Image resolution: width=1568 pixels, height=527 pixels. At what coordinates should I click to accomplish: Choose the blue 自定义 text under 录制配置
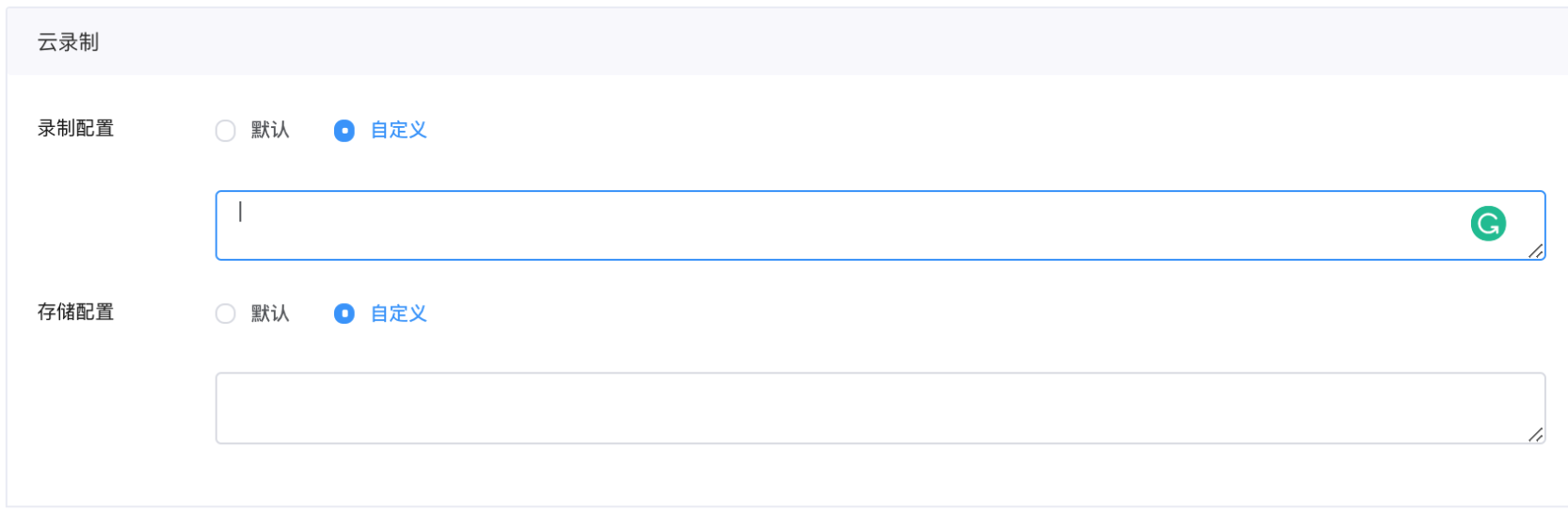point(399,130)
